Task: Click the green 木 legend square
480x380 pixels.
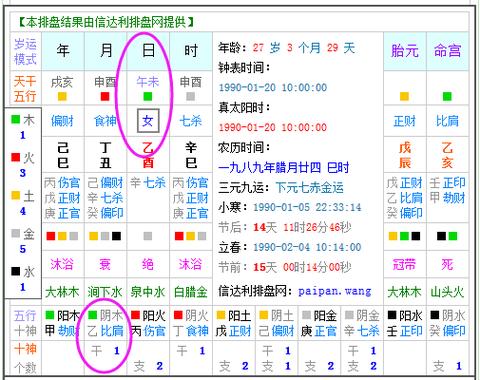Action: pos(16,119)
